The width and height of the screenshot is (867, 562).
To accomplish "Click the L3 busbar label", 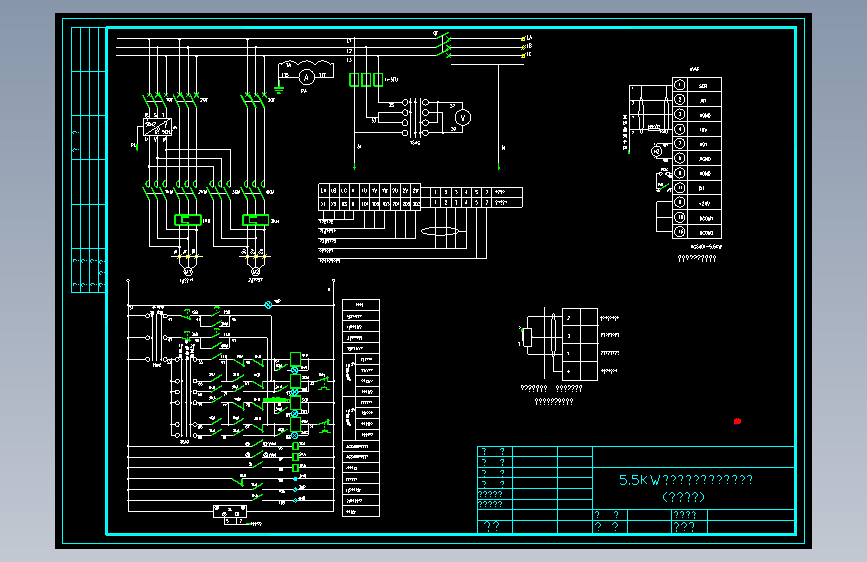I will (x=349, y=60).
